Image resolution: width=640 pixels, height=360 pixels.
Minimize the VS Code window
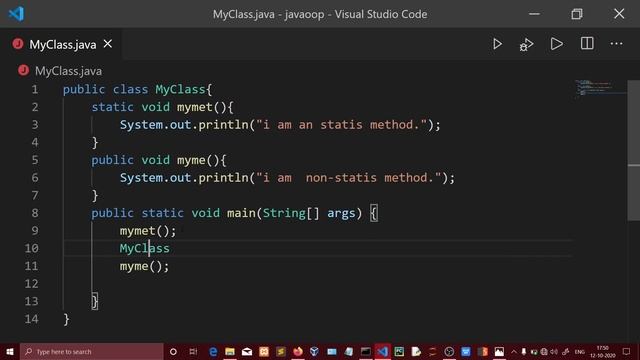(534, 14)
